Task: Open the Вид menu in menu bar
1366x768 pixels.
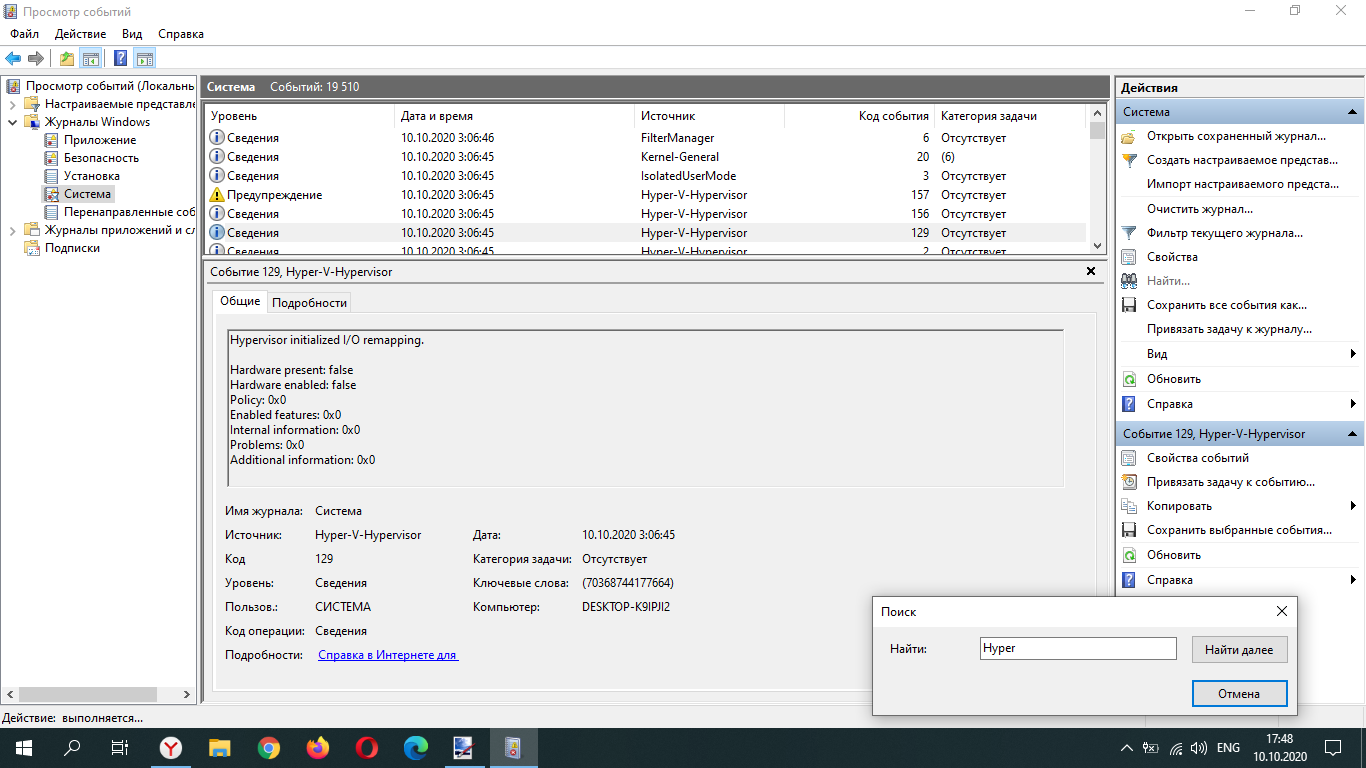Action: click(x=132, y=34)
